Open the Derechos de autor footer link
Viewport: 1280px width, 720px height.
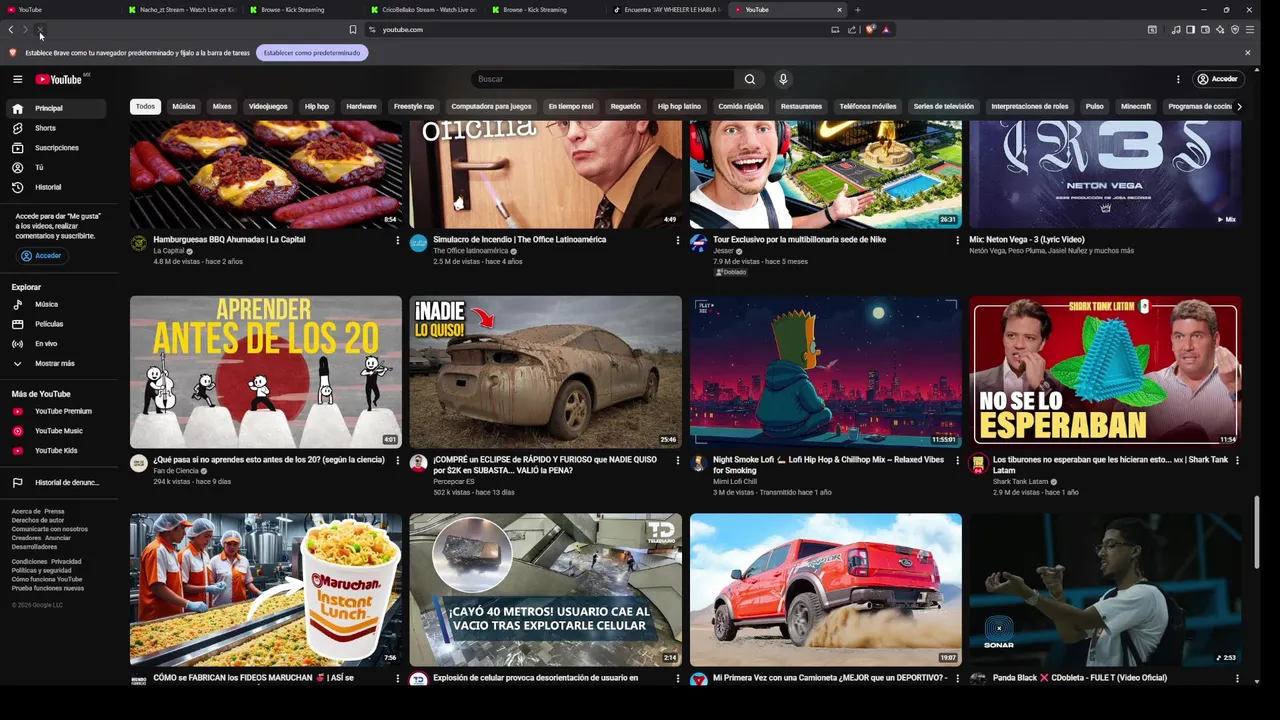[38, 520]
